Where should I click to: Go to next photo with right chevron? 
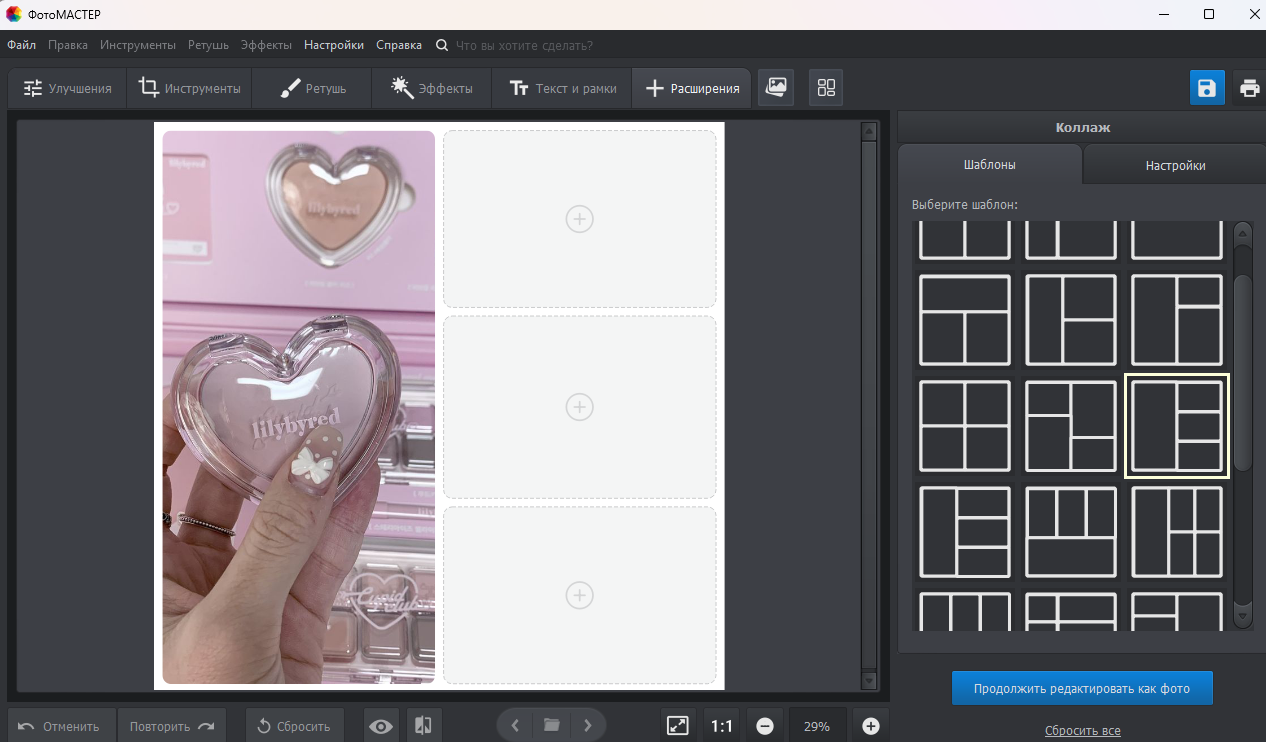coord(588,725)
